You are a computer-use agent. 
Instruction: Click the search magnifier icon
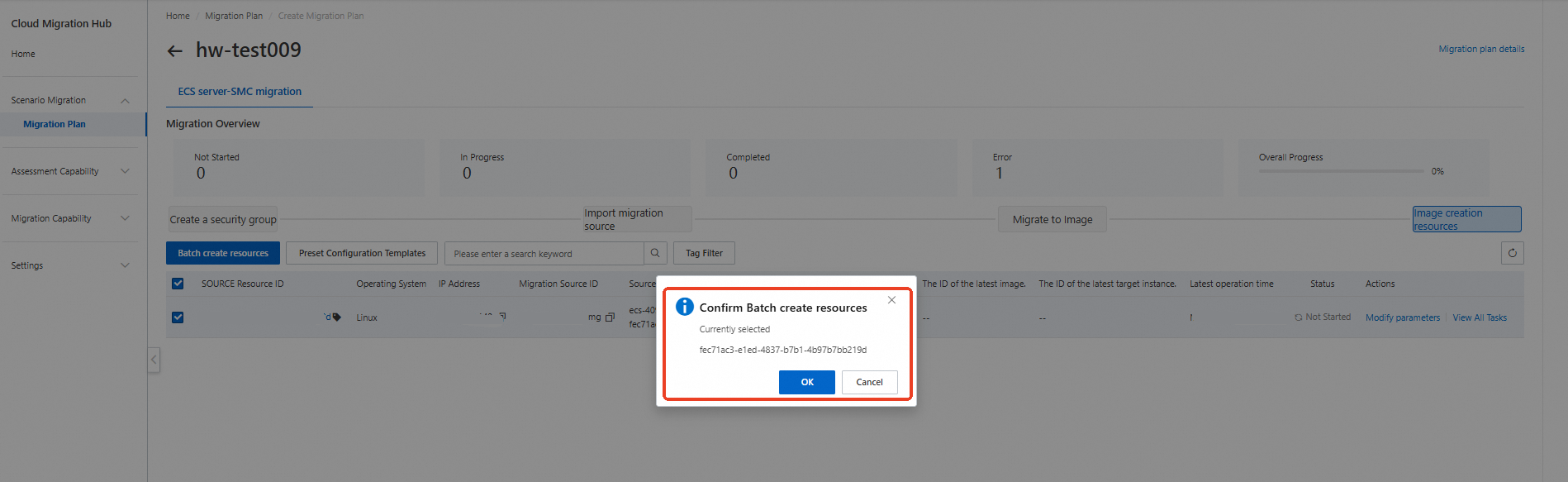point(655,253)
